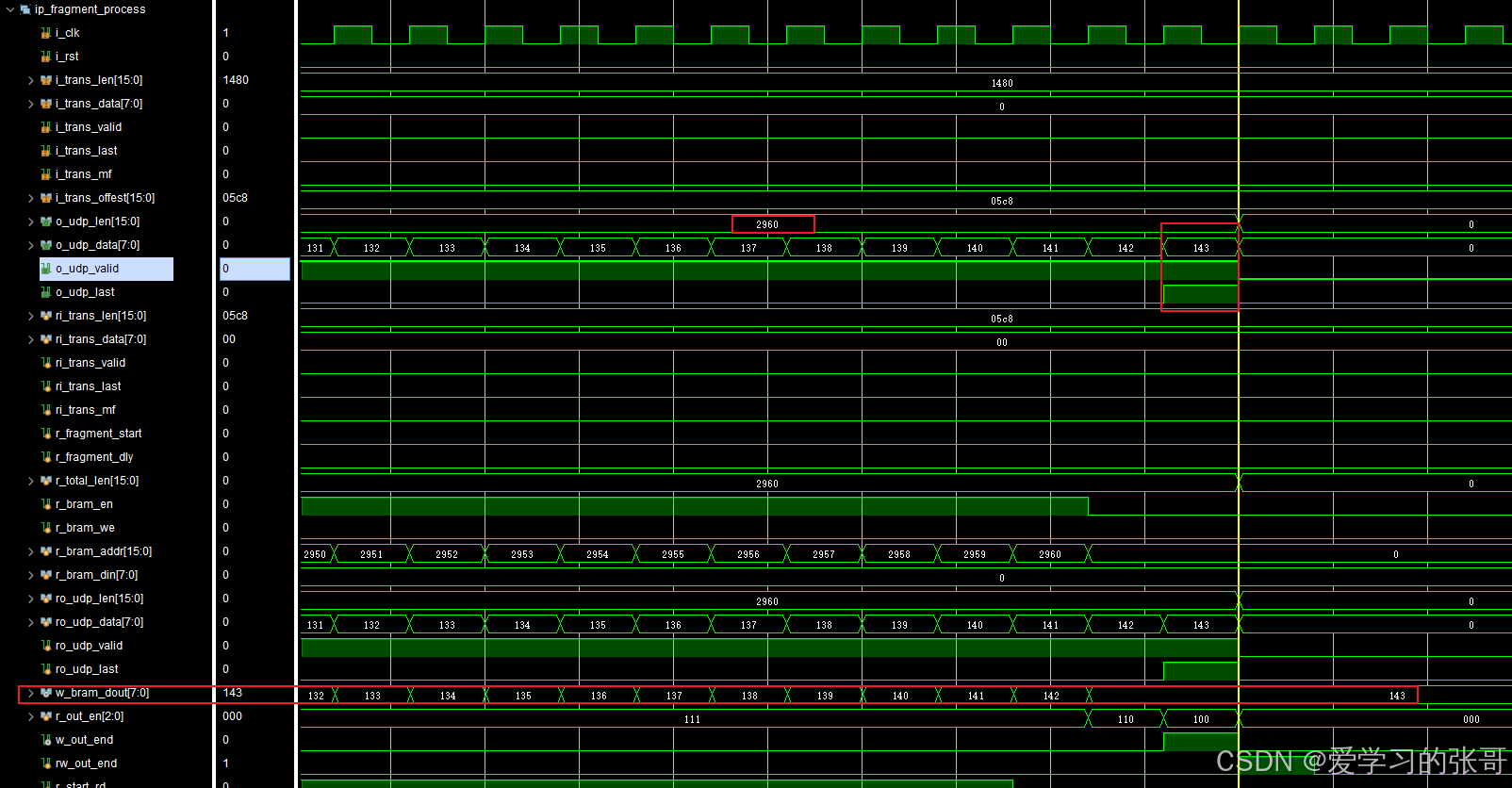Click the i_trans_last signal icon

coord(46,151)
